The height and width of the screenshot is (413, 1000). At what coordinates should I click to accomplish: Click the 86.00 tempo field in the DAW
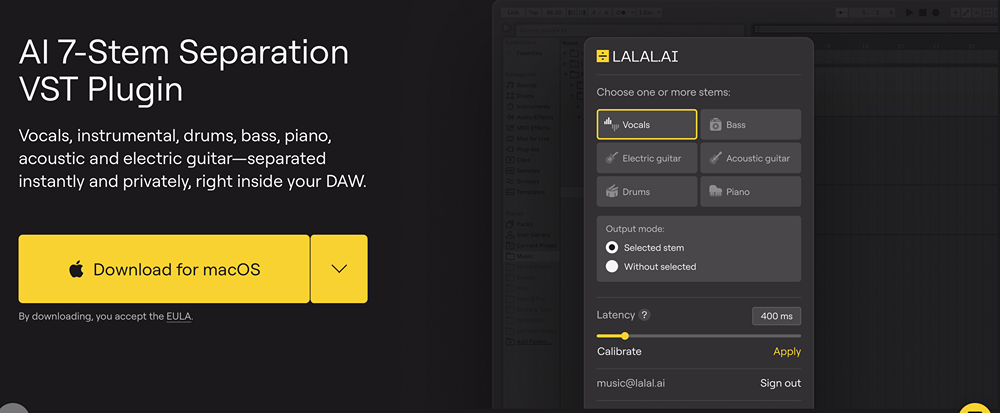tap(554, 13)
